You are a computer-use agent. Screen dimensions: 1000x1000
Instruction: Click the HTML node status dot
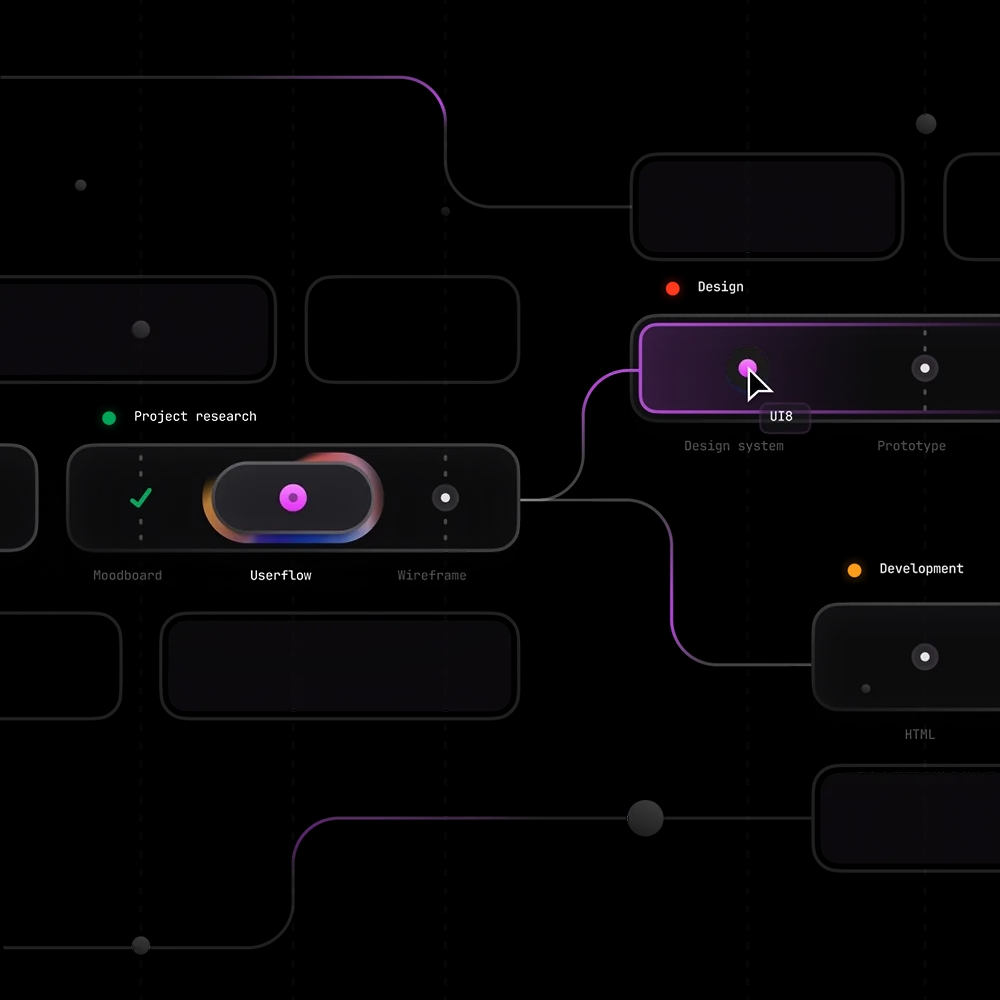tap(924, 656)
